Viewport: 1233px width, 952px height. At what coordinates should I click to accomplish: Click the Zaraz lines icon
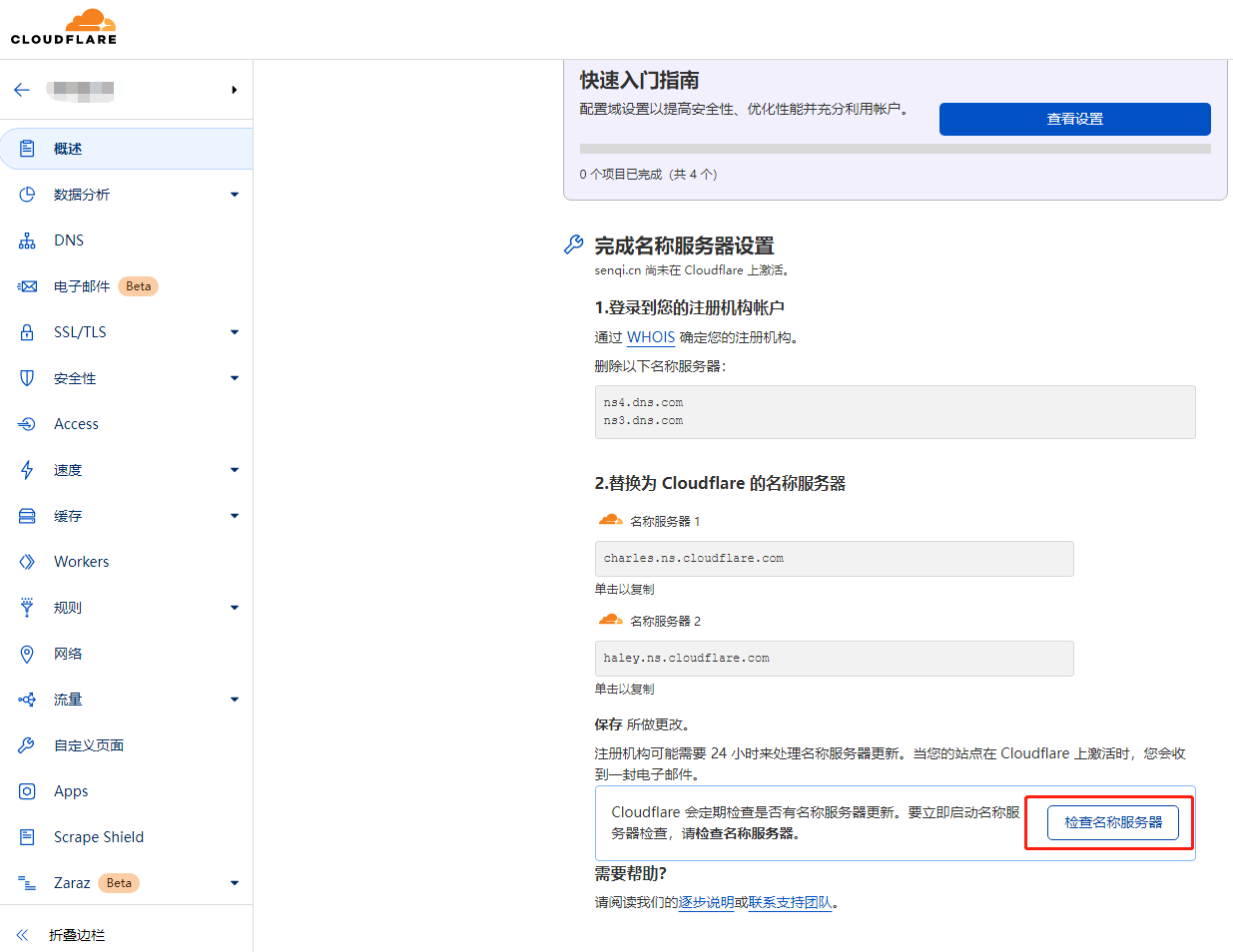(27, 883)
